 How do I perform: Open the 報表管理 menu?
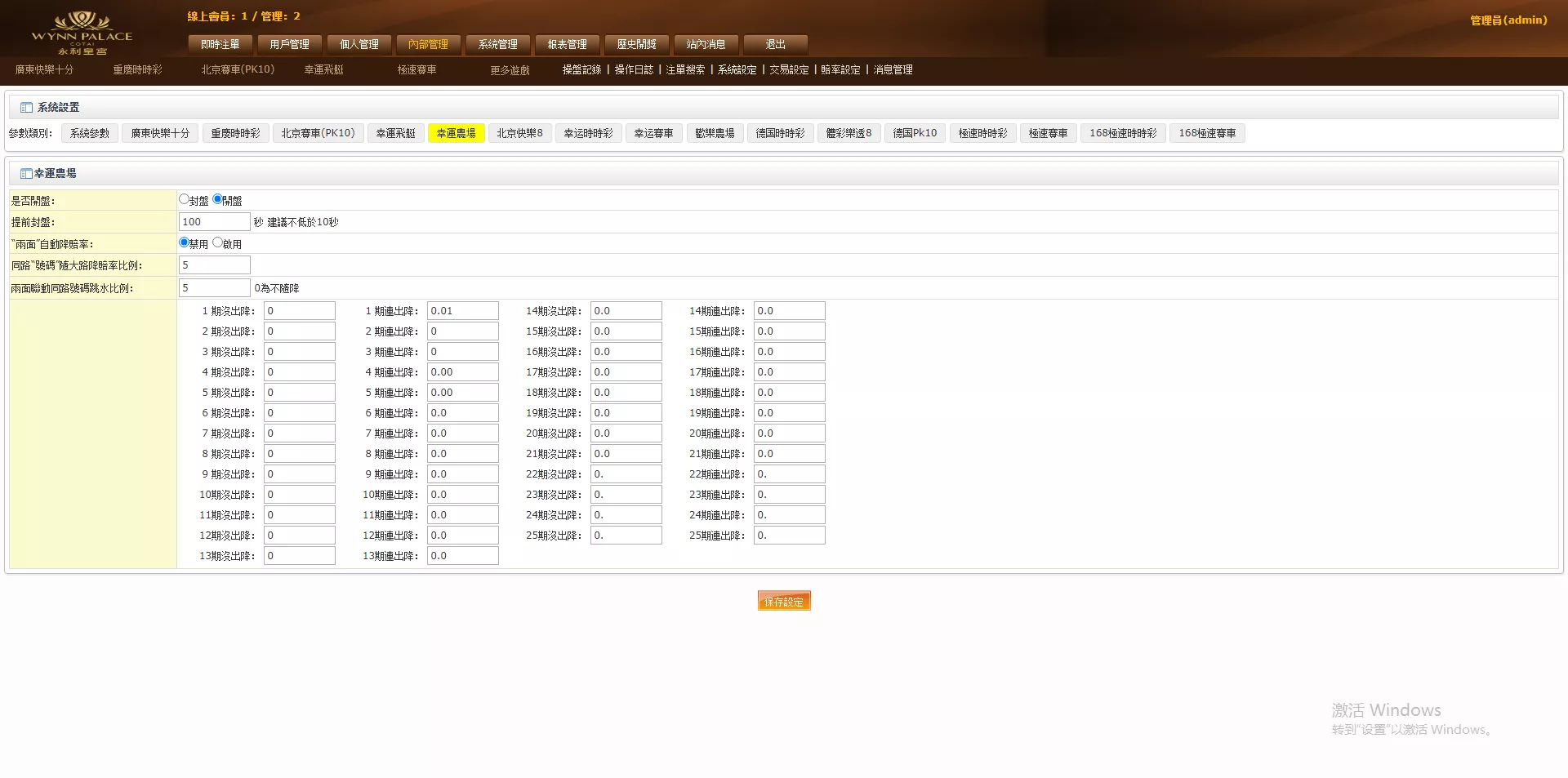pos(567,45)
